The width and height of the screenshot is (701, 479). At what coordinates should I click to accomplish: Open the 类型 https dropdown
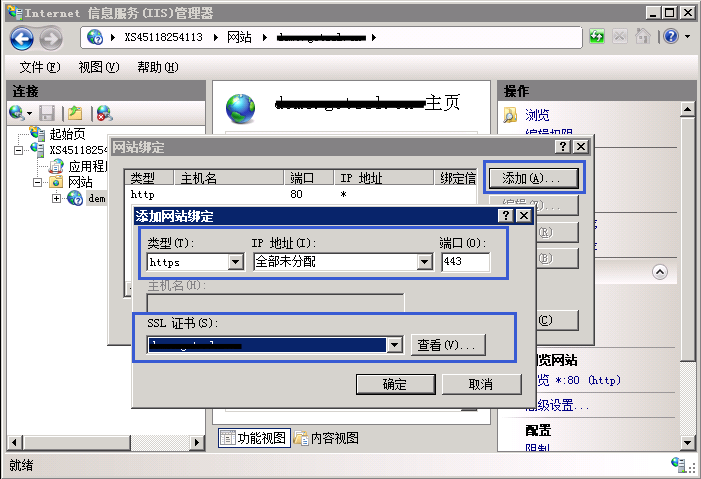[236, 262]
